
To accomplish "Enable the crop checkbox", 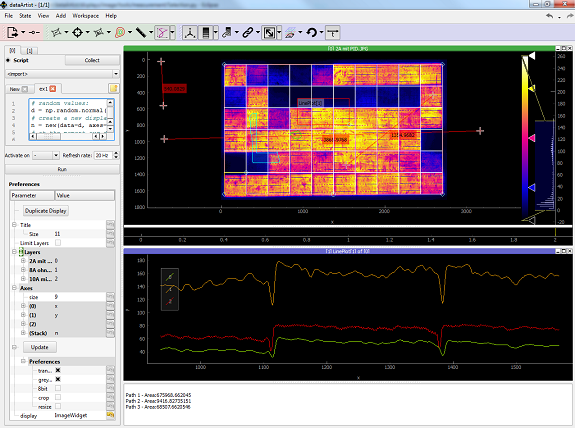I will [x=58, y=397].
